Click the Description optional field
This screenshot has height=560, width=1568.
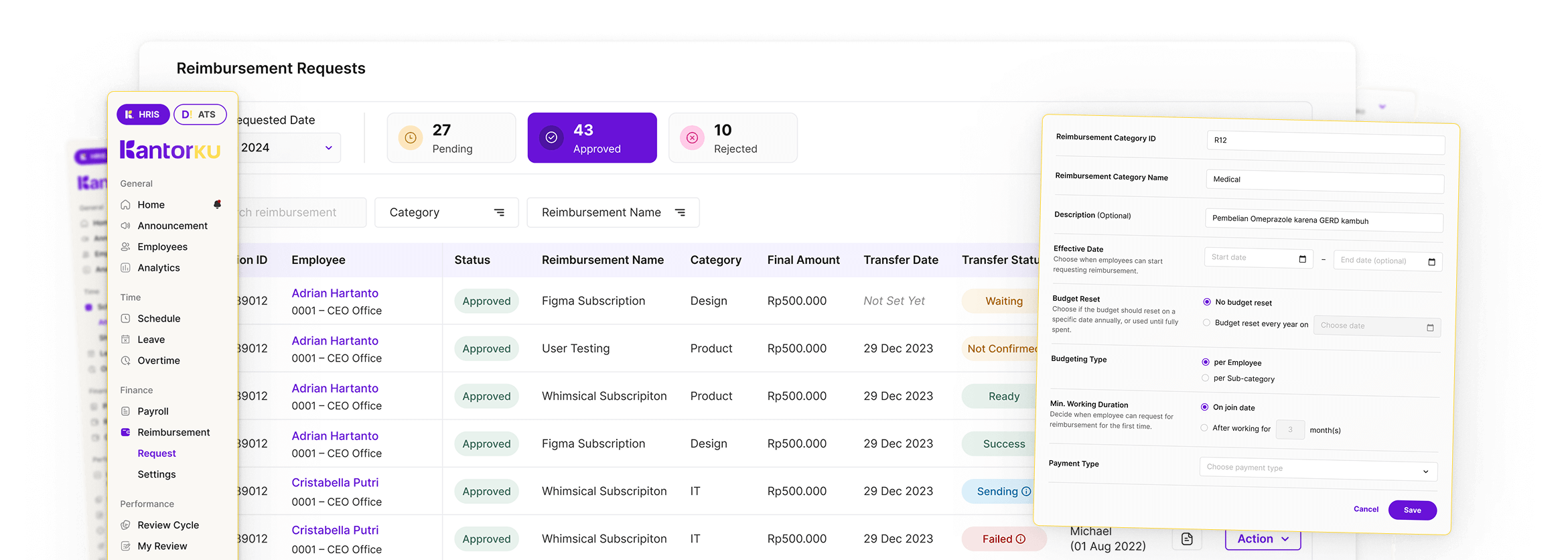[1324, 220]
